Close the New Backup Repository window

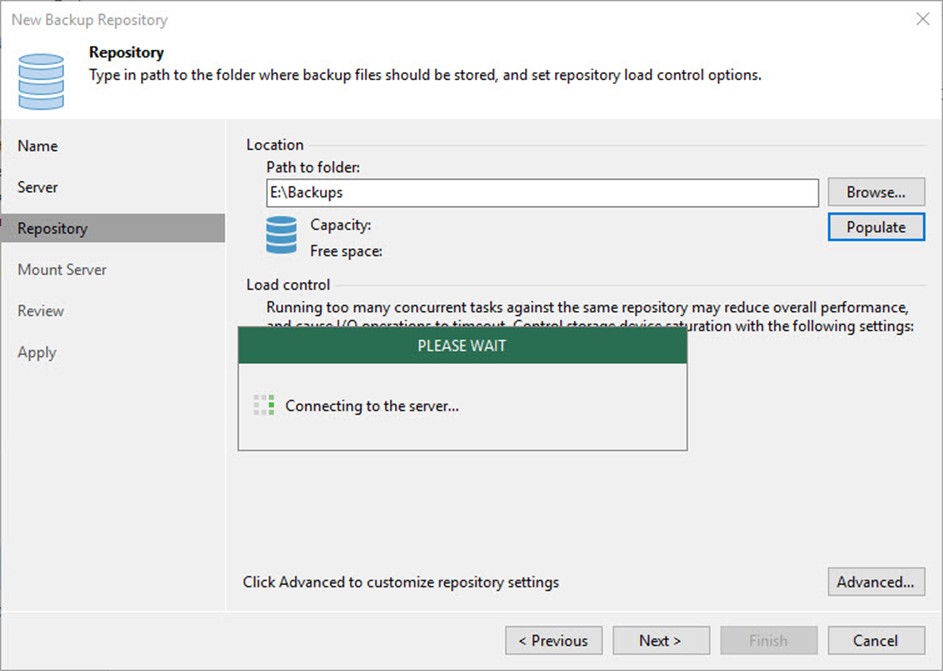point(921,19)
